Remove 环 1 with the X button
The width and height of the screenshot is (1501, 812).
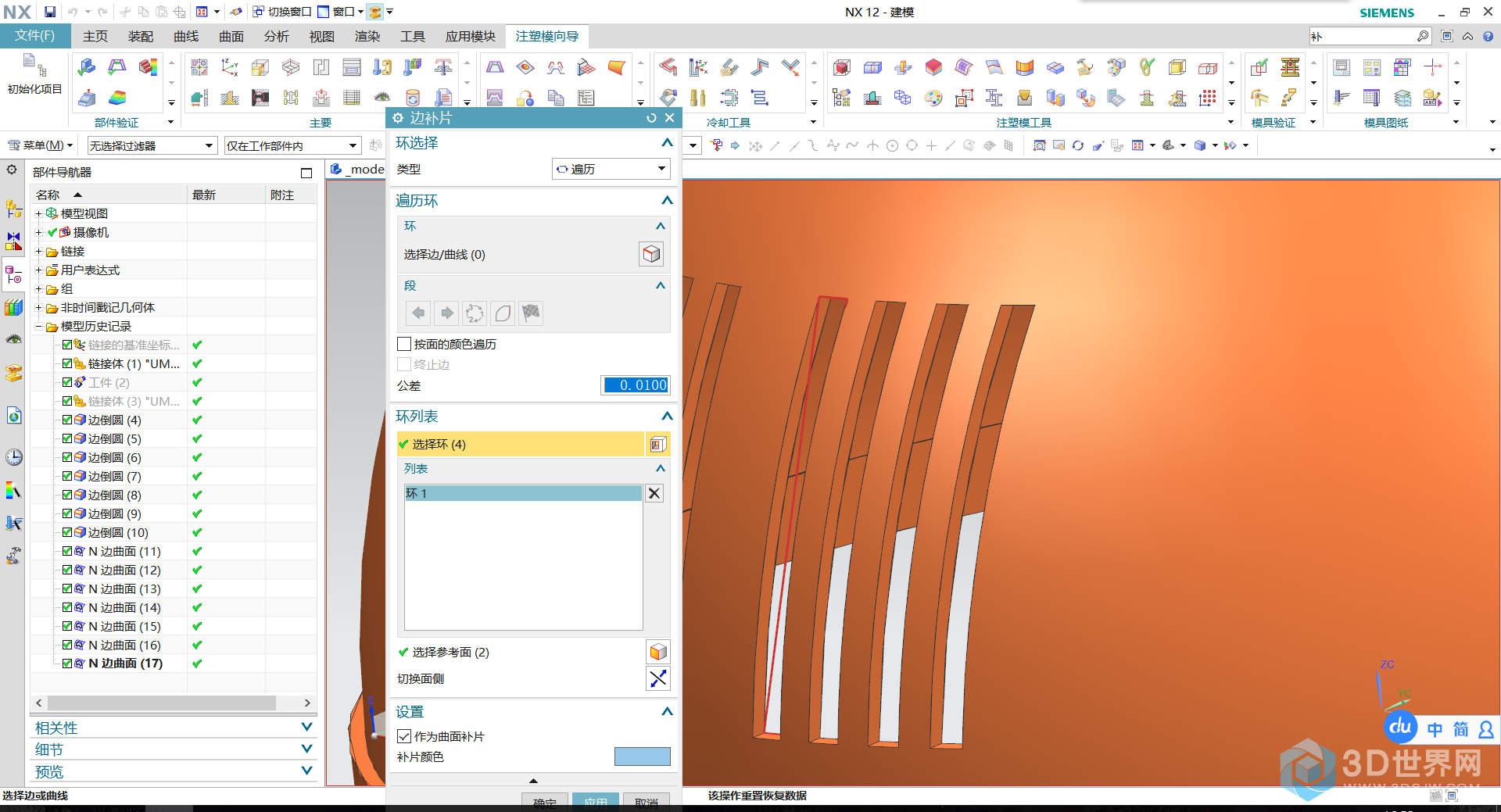[x=654, y=493]
